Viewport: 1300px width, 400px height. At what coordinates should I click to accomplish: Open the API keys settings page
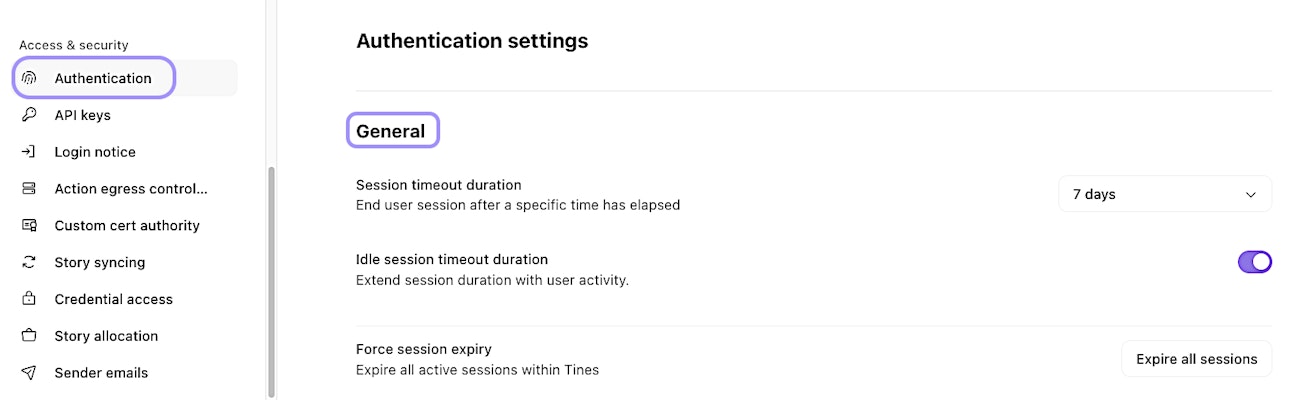point(83,115)
